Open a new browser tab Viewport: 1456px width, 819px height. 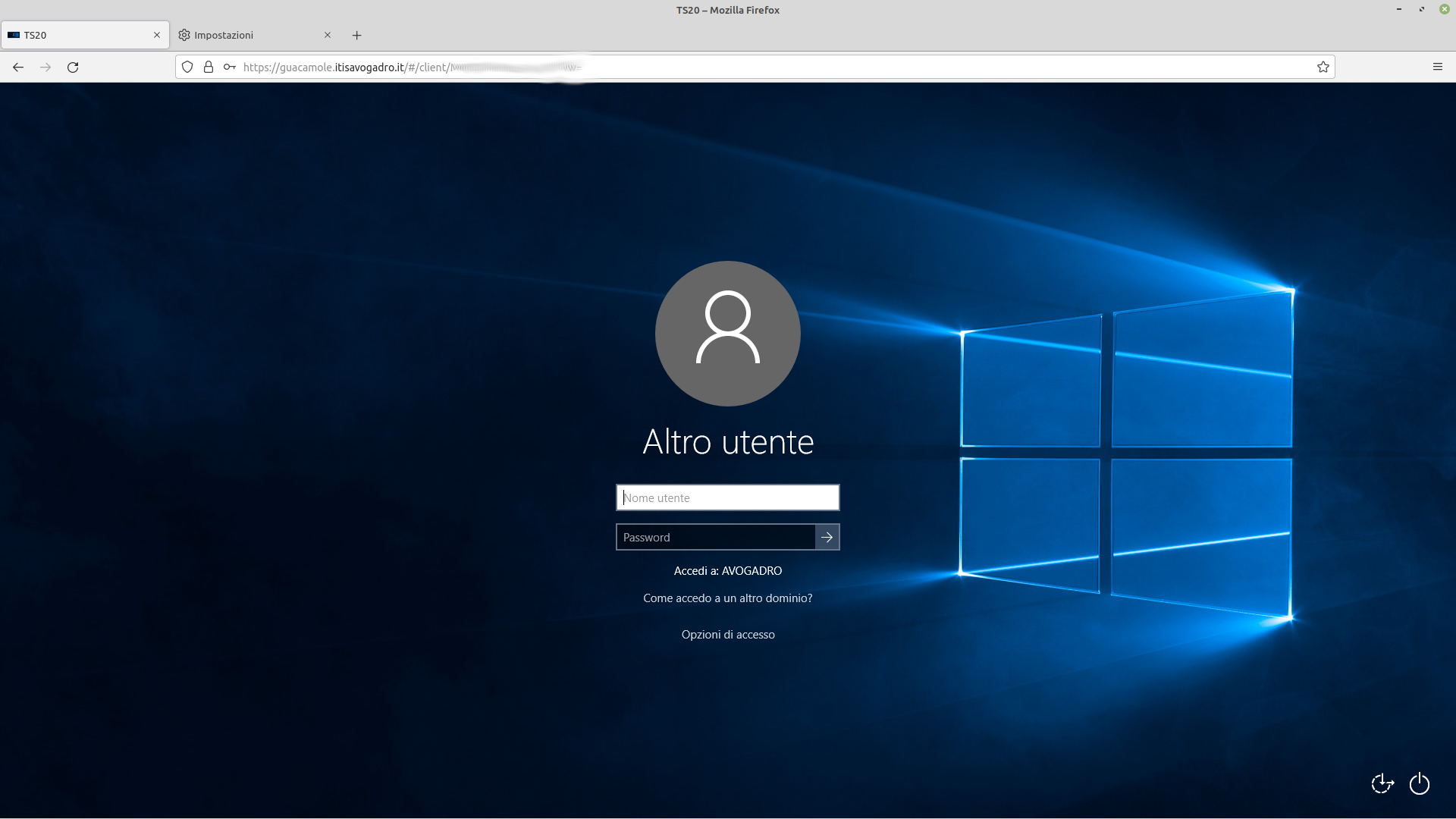click(x=357, y=35)
